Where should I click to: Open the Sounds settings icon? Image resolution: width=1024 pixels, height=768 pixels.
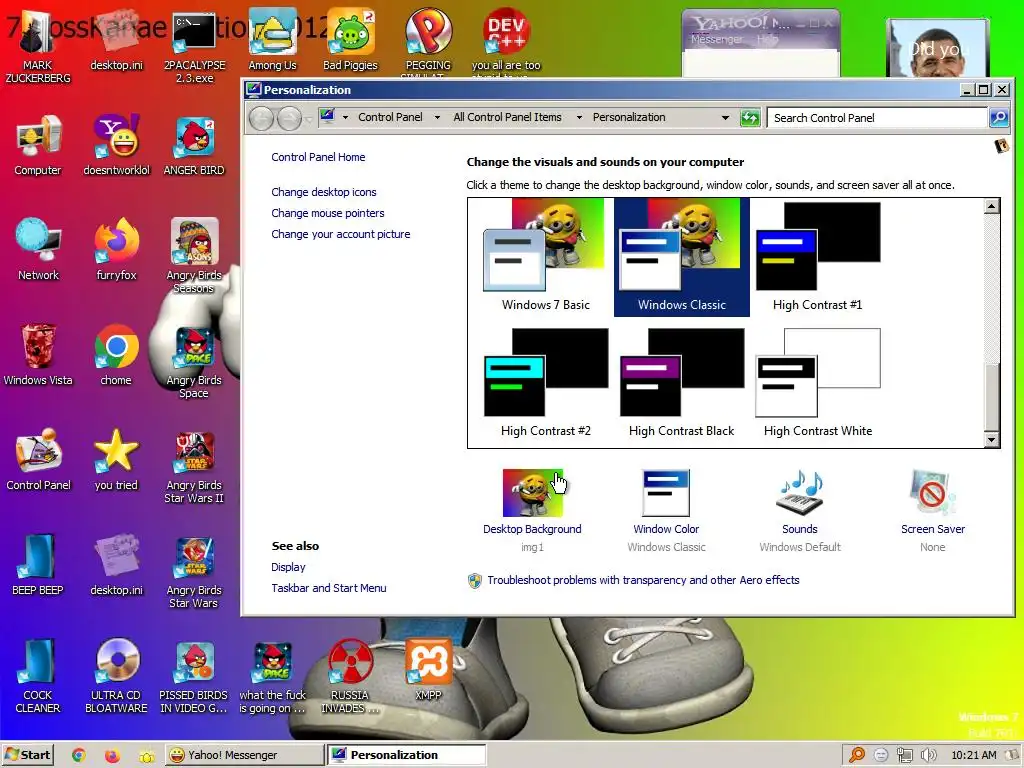tap(799, 493)
